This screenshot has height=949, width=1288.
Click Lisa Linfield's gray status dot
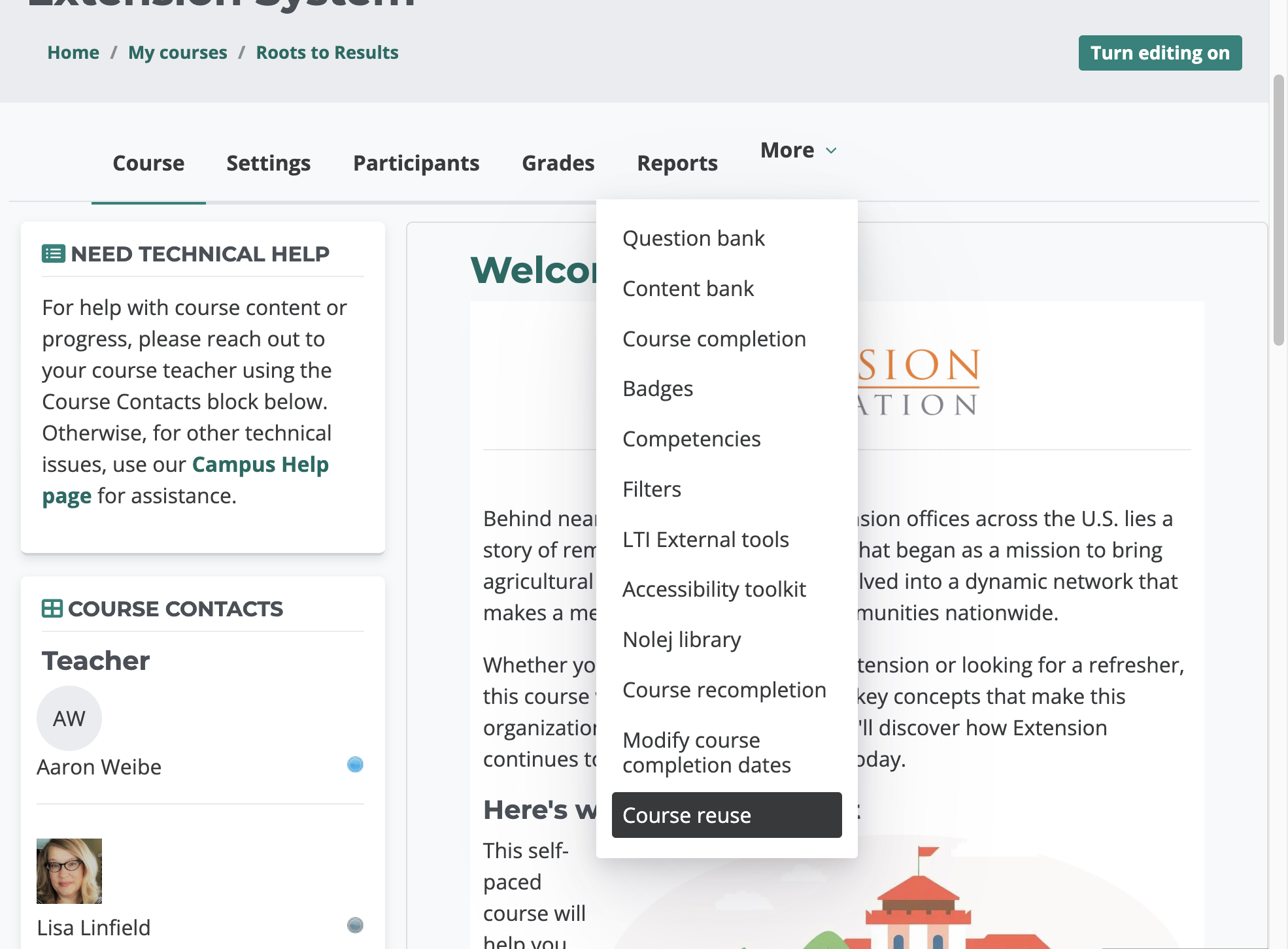[355, 925]
